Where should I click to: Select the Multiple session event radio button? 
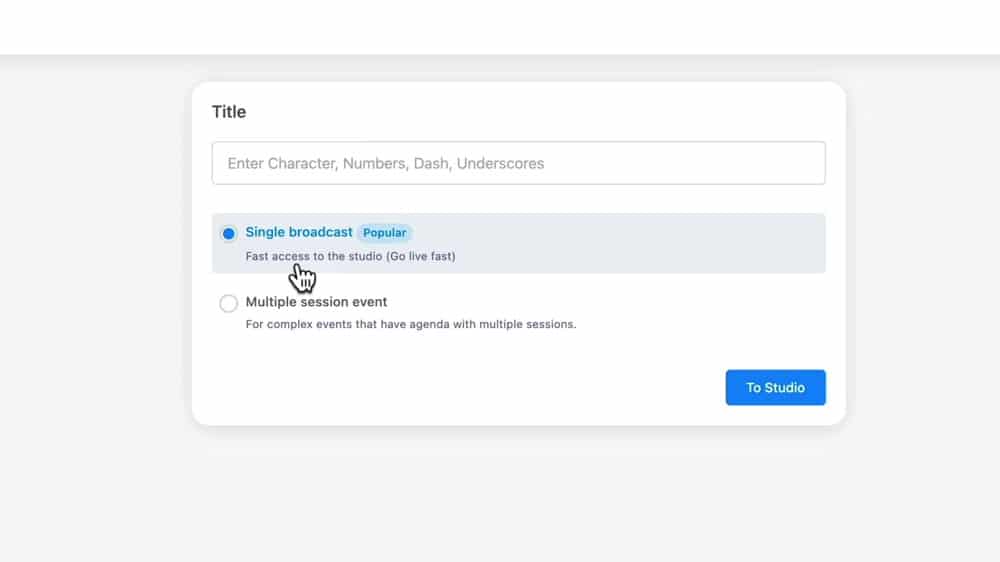[229, 303]
